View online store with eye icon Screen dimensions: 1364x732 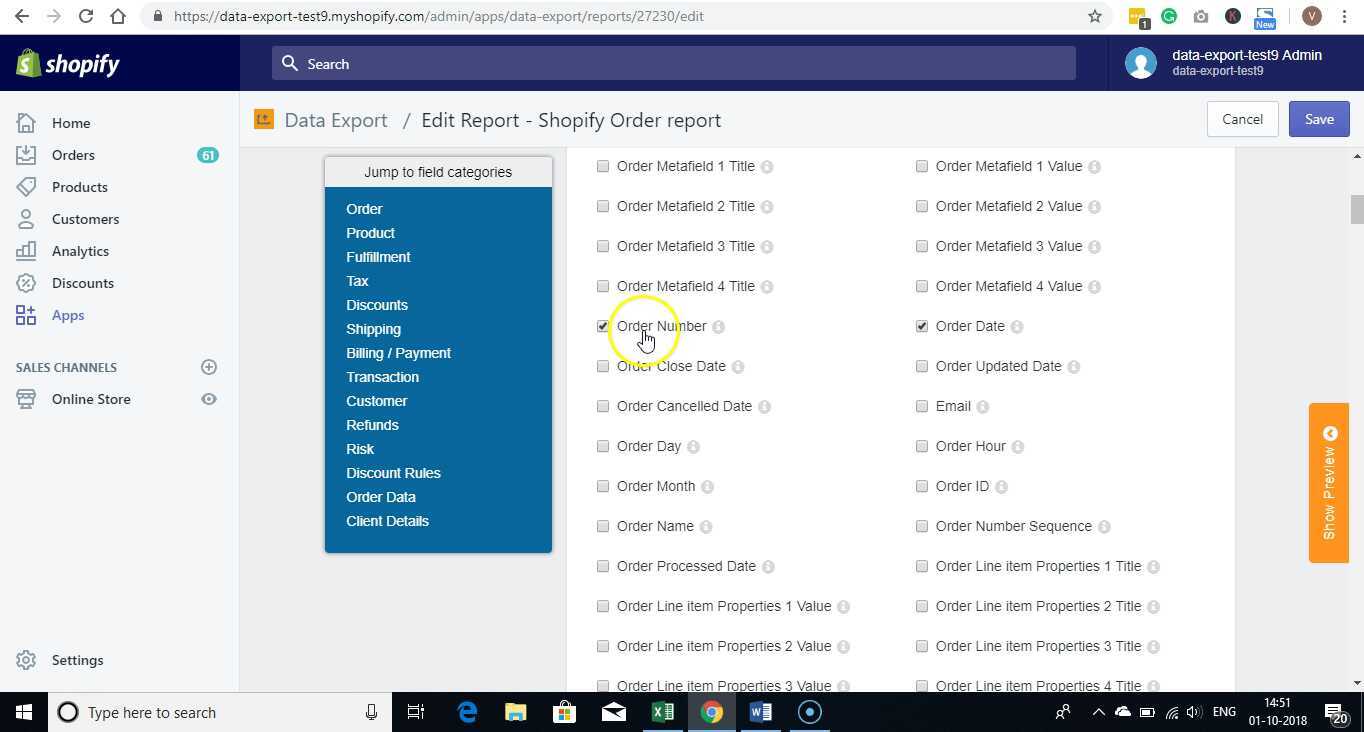[x=209, y=399]
